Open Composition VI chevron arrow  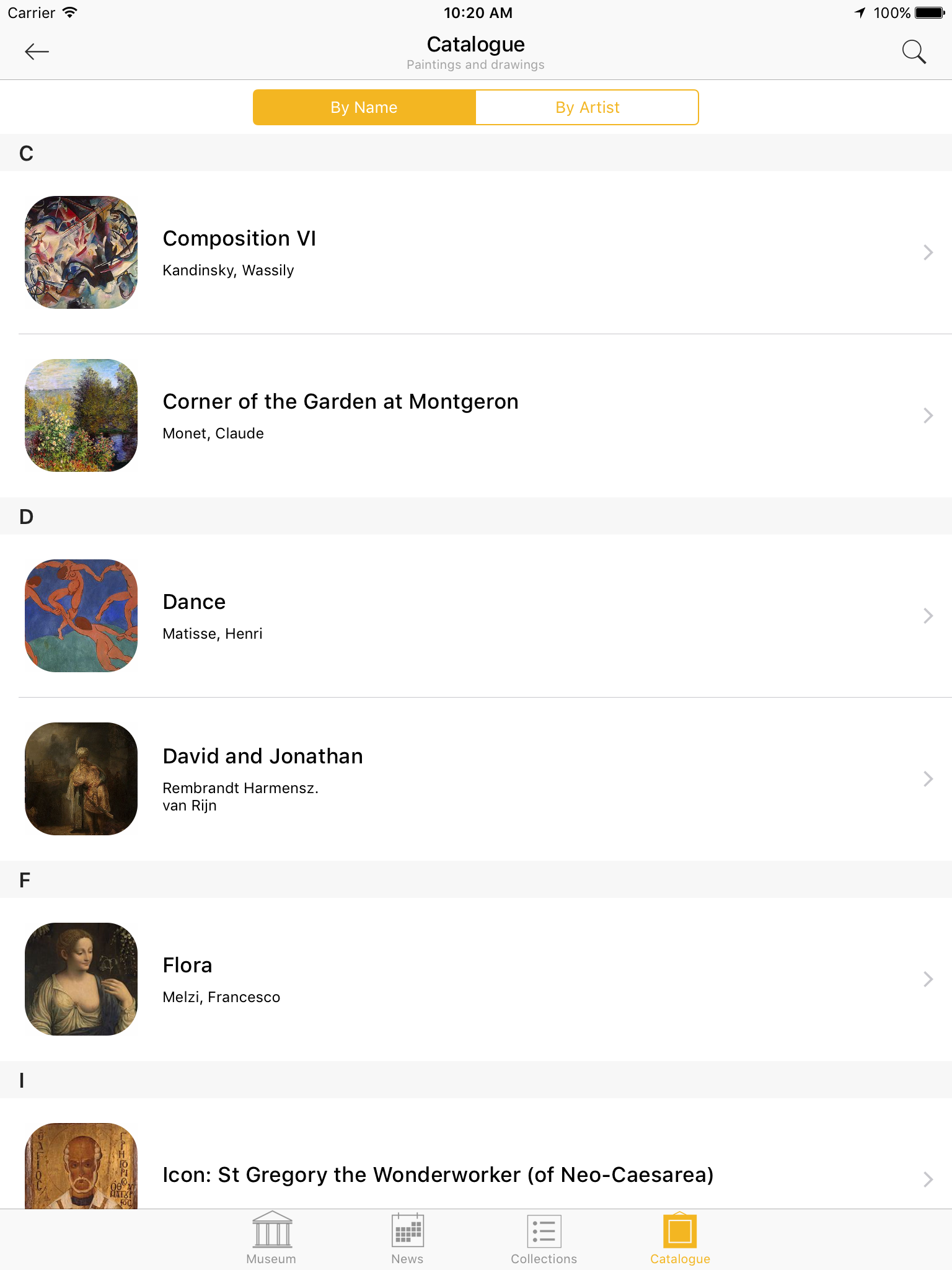coord(928,252)
